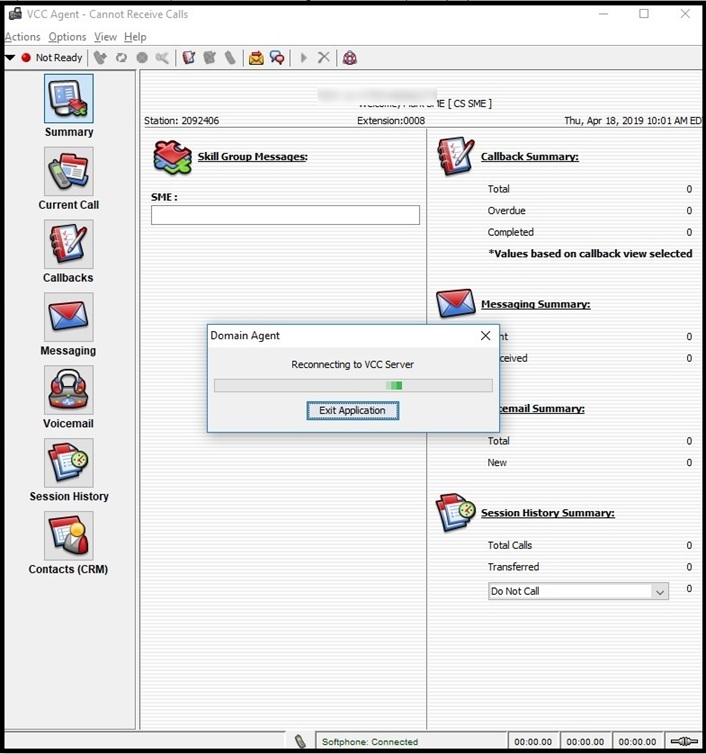
Task: Click the red Not Ready status indicator
Action: click(x=26, y=58)
